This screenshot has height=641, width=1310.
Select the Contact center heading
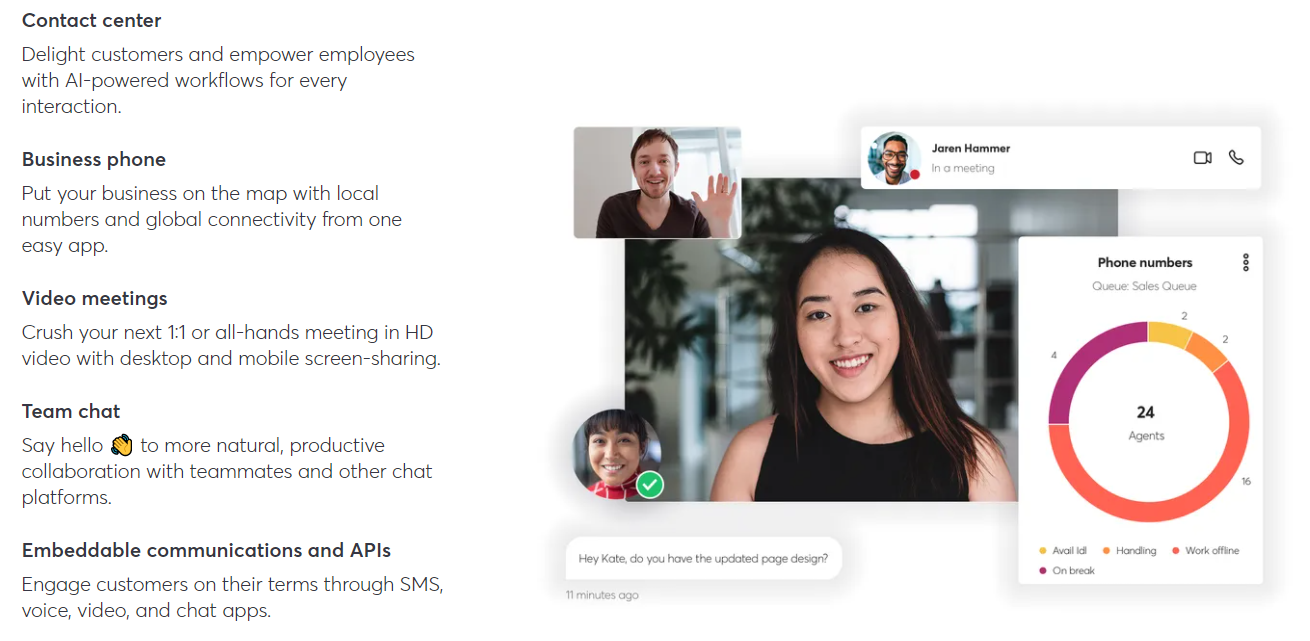pyautogui.click(x=92, y=20)
